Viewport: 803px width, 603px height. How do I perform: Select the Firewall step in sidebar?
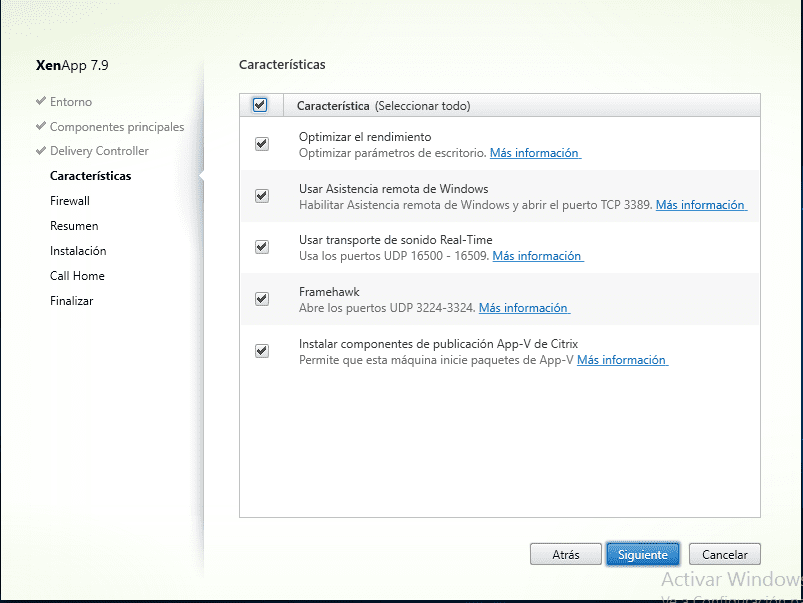(x=69, y=200)
